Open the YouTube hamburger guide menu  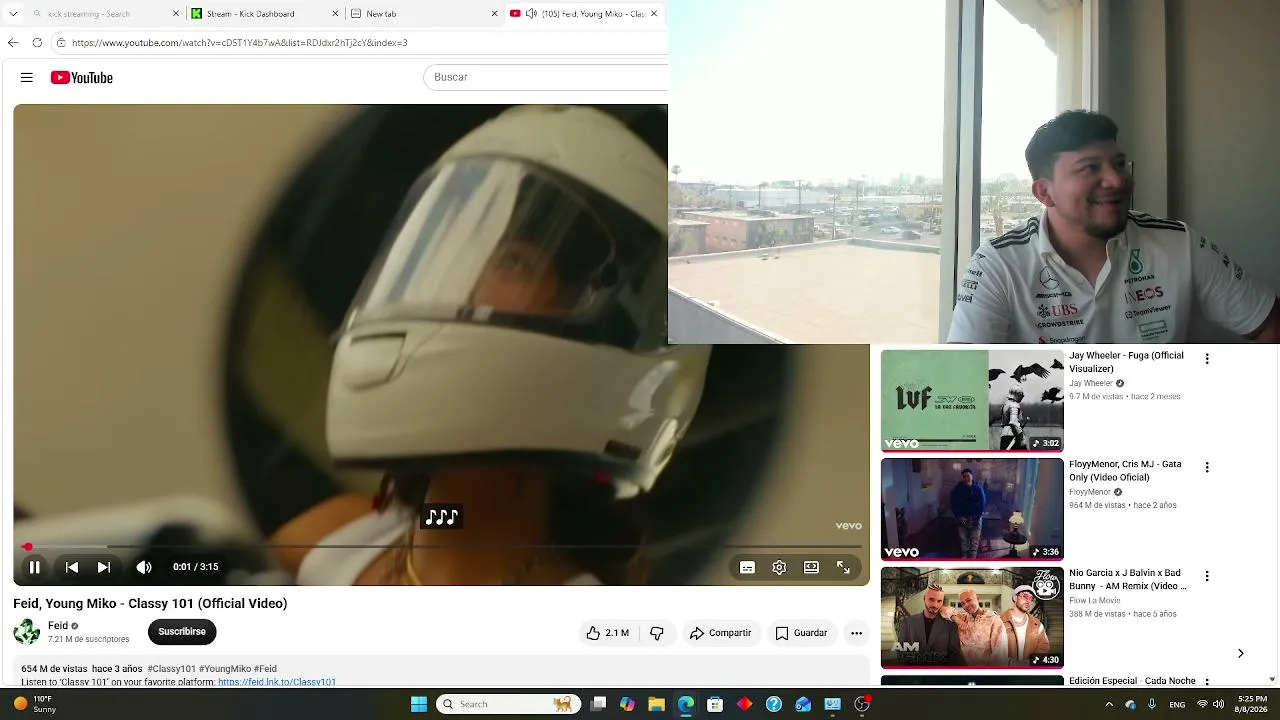click(x=27, y=77)
